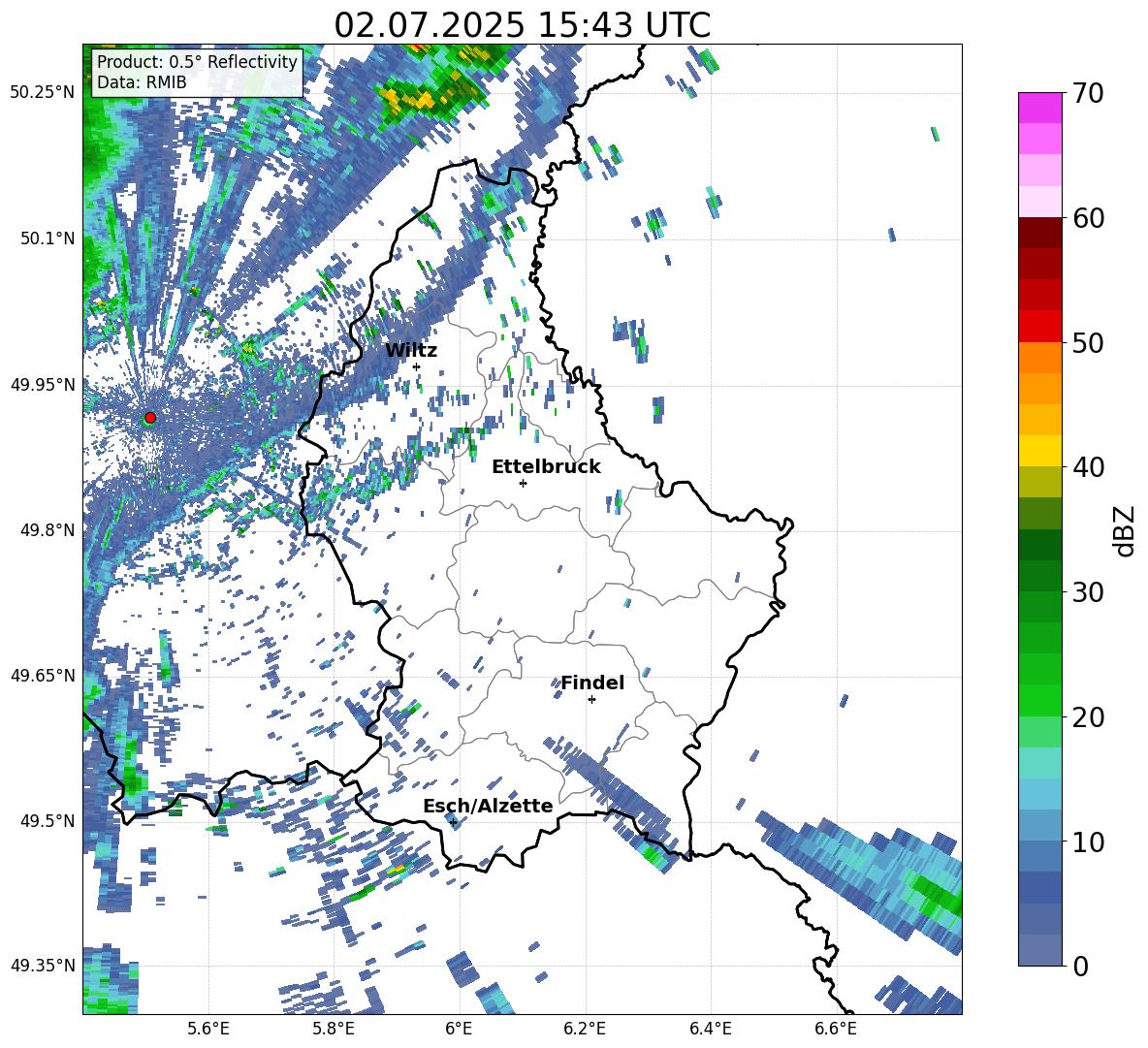Pick the light cyan colorbar segment below 20
1148x1048 pixels.
point(1039,763)
